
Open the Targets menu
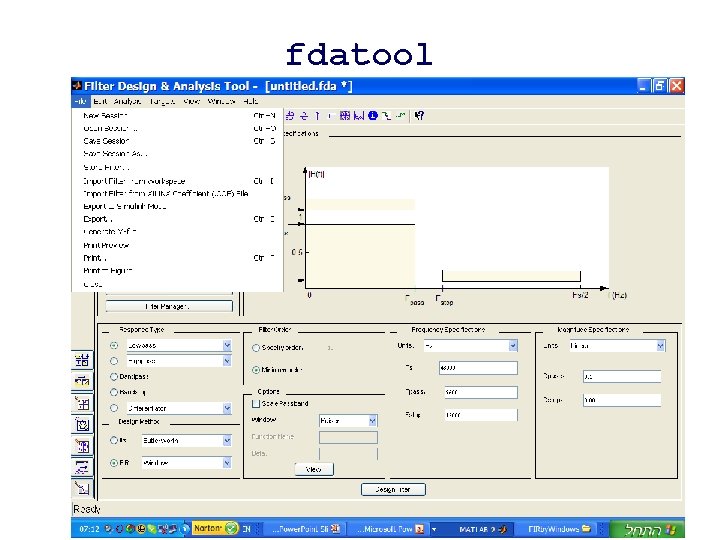[162, 101]
